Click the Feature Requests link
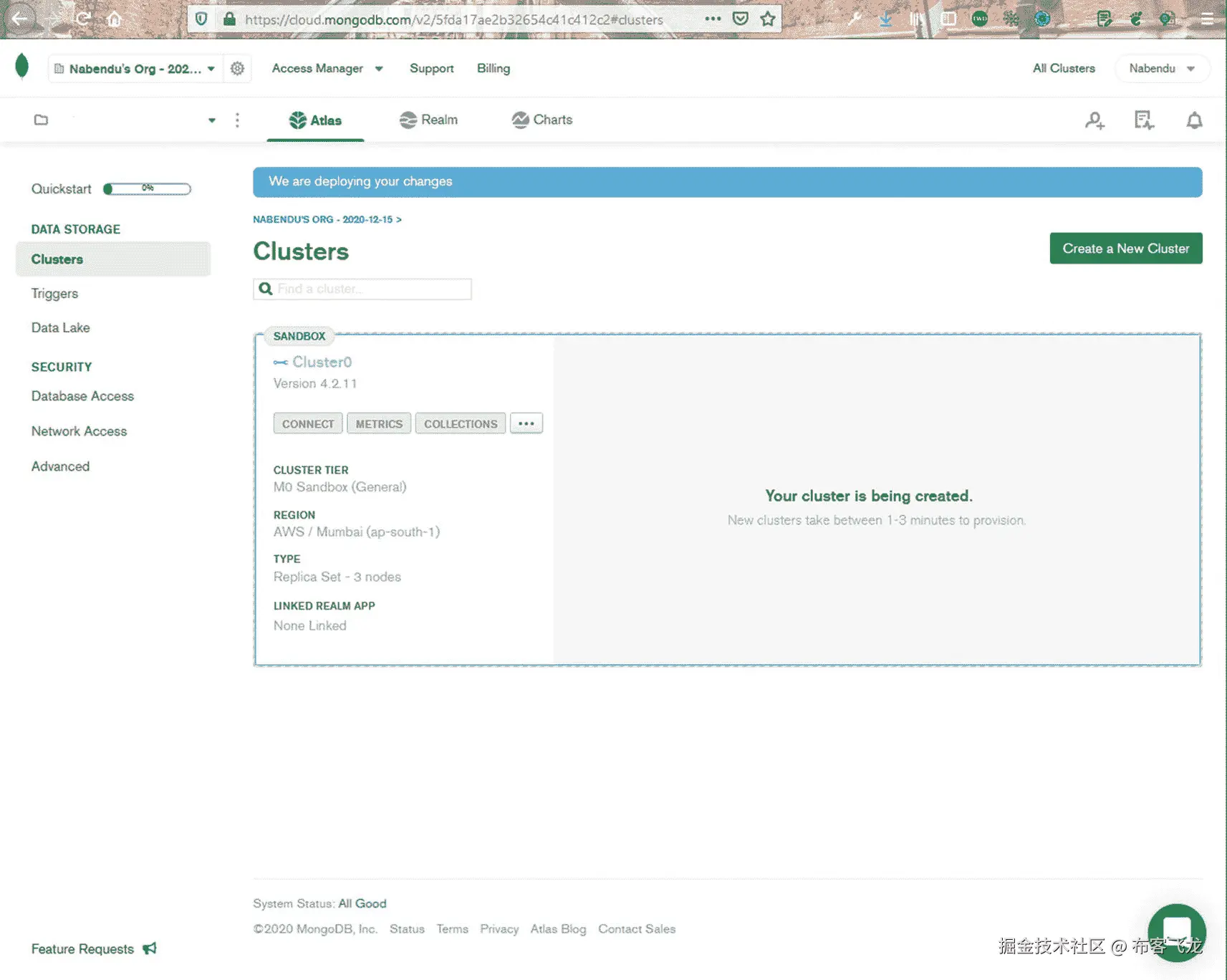This screenshot has height=980, width=1227. (82, 949)
